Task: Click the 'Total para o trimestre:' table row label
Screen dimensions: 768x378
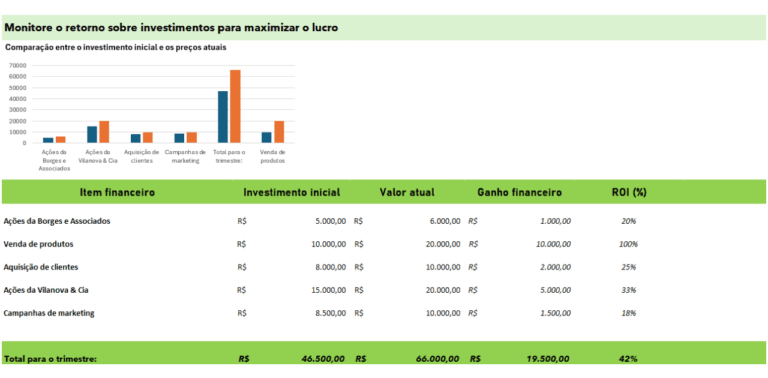Action: 50,359
